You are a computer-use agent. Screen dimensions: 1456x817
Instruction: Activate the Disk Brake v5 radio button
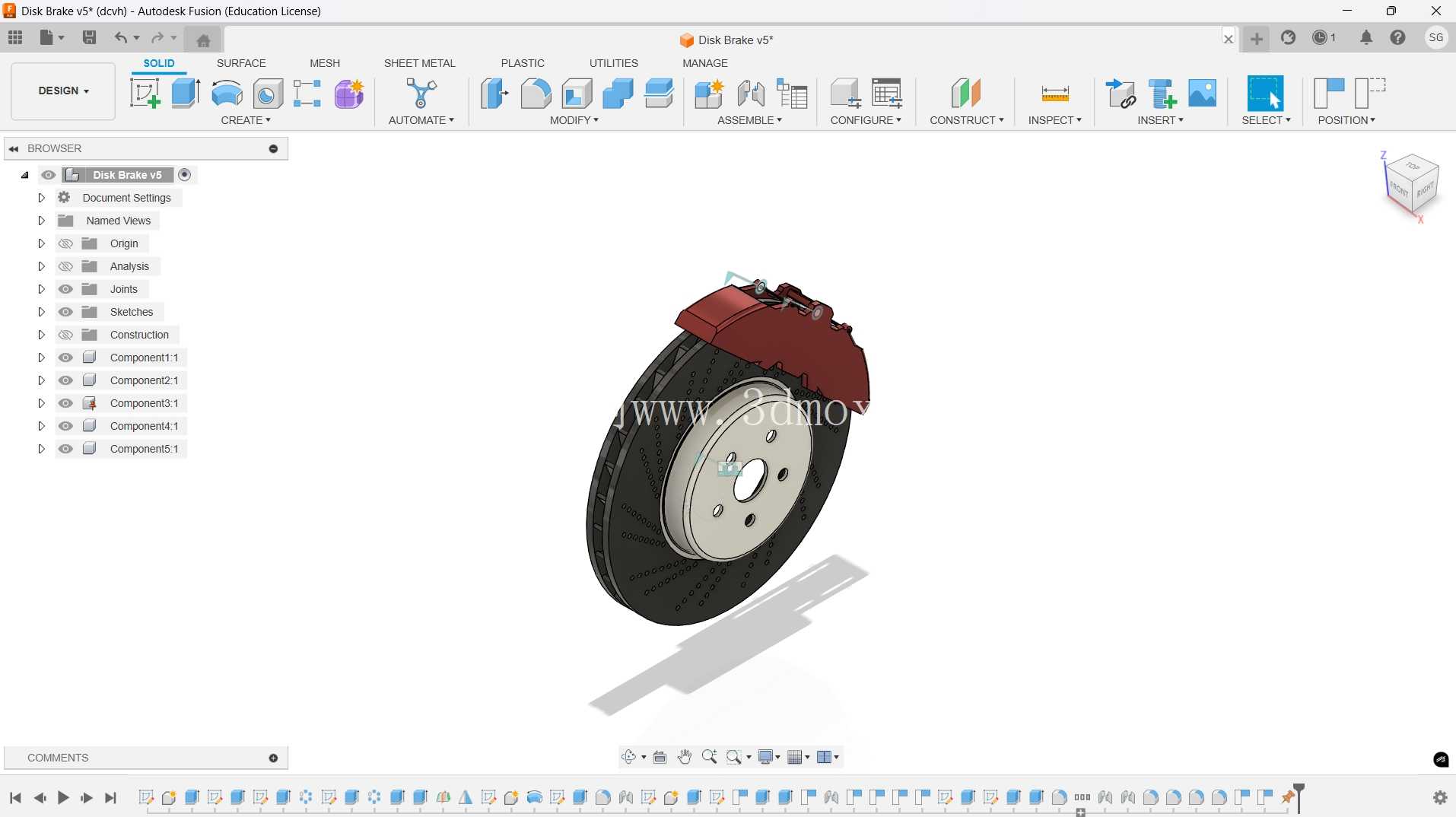pos(184,175)
